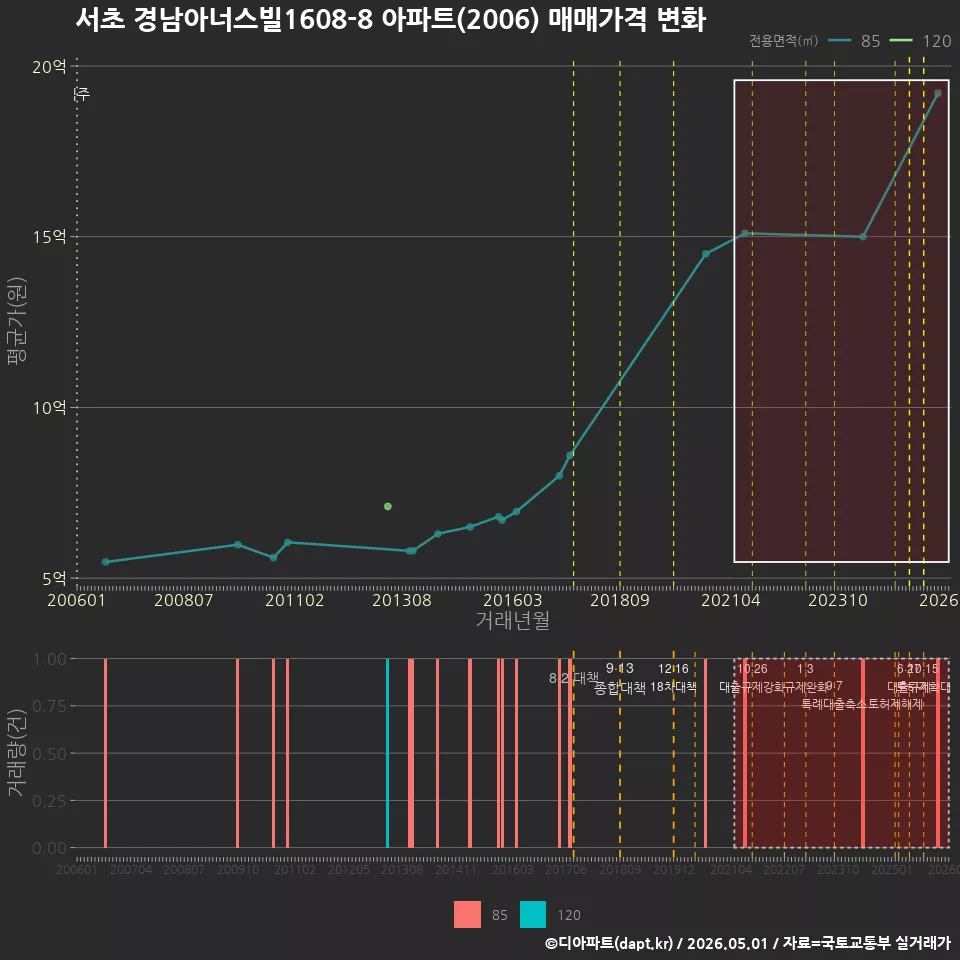Click '202310' on the price chart x-axis
This screenshot has width=960, height=960.
pos(838,600)
